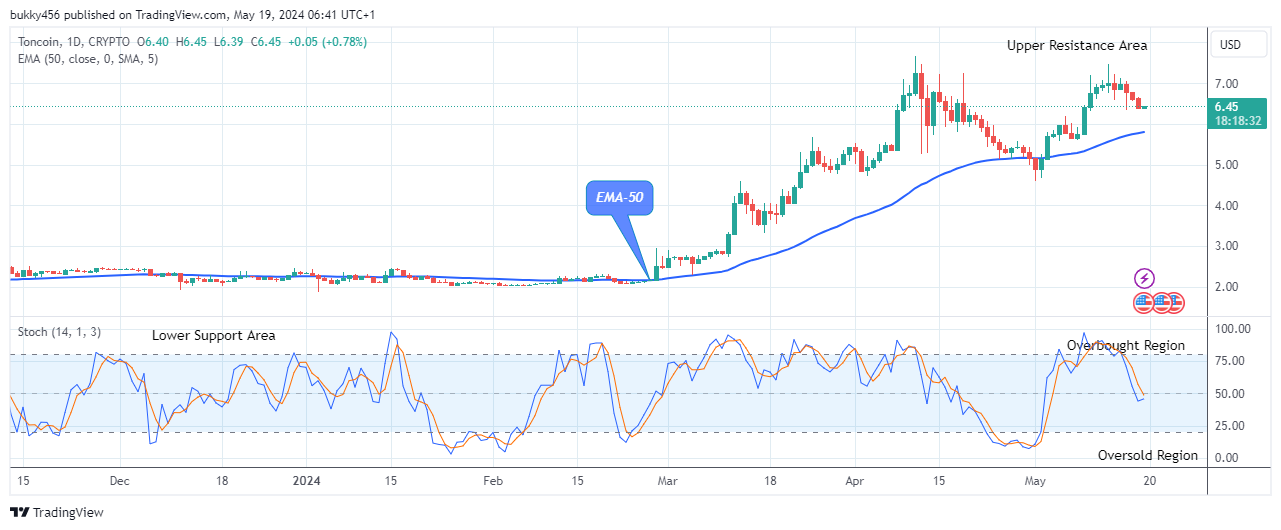
Task: Click the 75.00 stochastic scale label
Action: point(1230,361)
